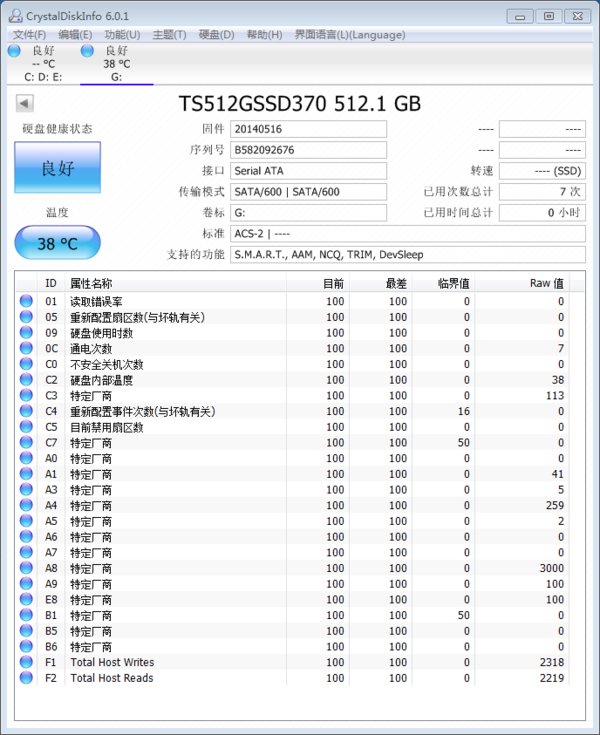
Task: Select the G: disk tab label
Action: (x=117, y=77)
